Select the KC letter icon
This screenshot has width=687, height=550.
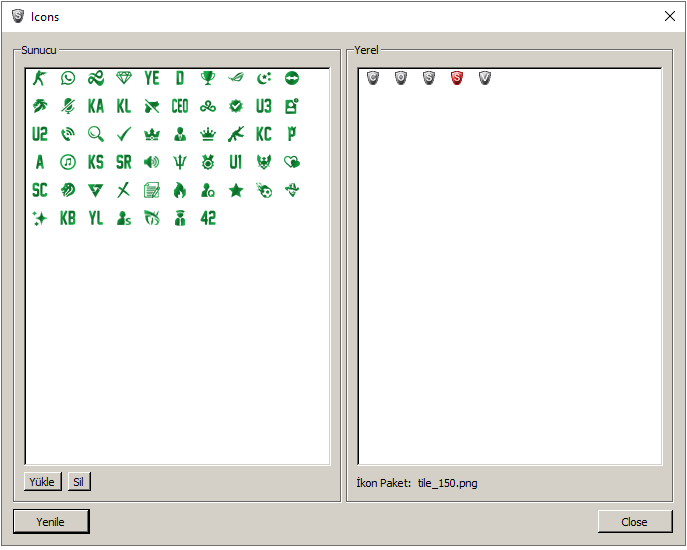[x=264, y=135]
